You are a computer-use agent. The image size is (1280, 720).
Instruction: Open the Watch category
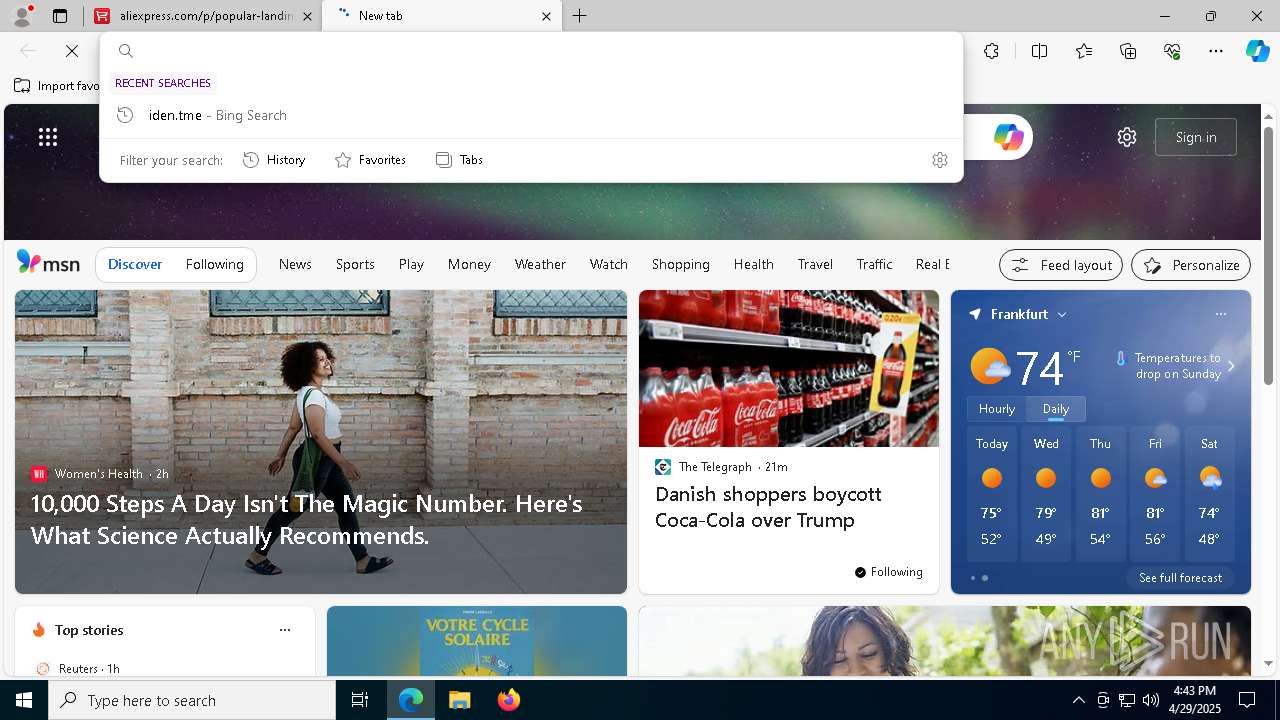[609, 264]
